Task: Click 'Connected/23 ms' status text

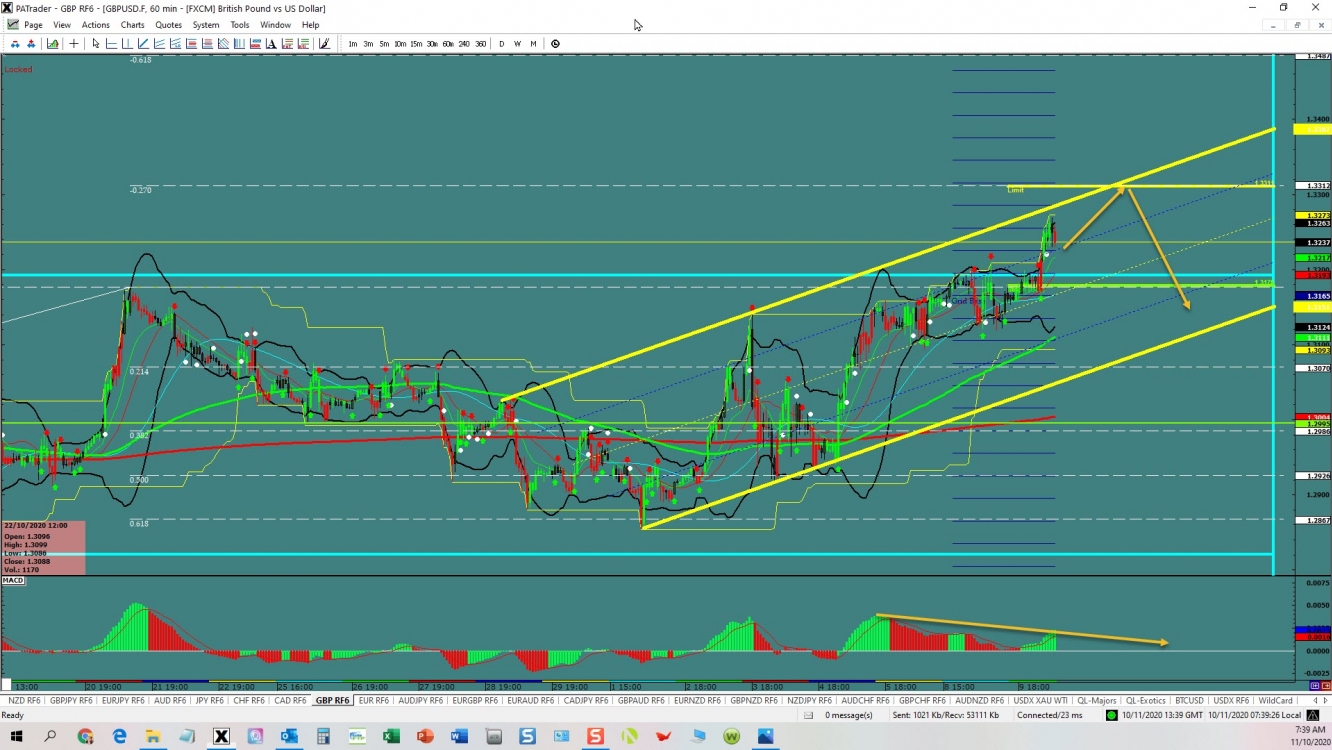Action: pyautogui.click(x=1050, y=715)
